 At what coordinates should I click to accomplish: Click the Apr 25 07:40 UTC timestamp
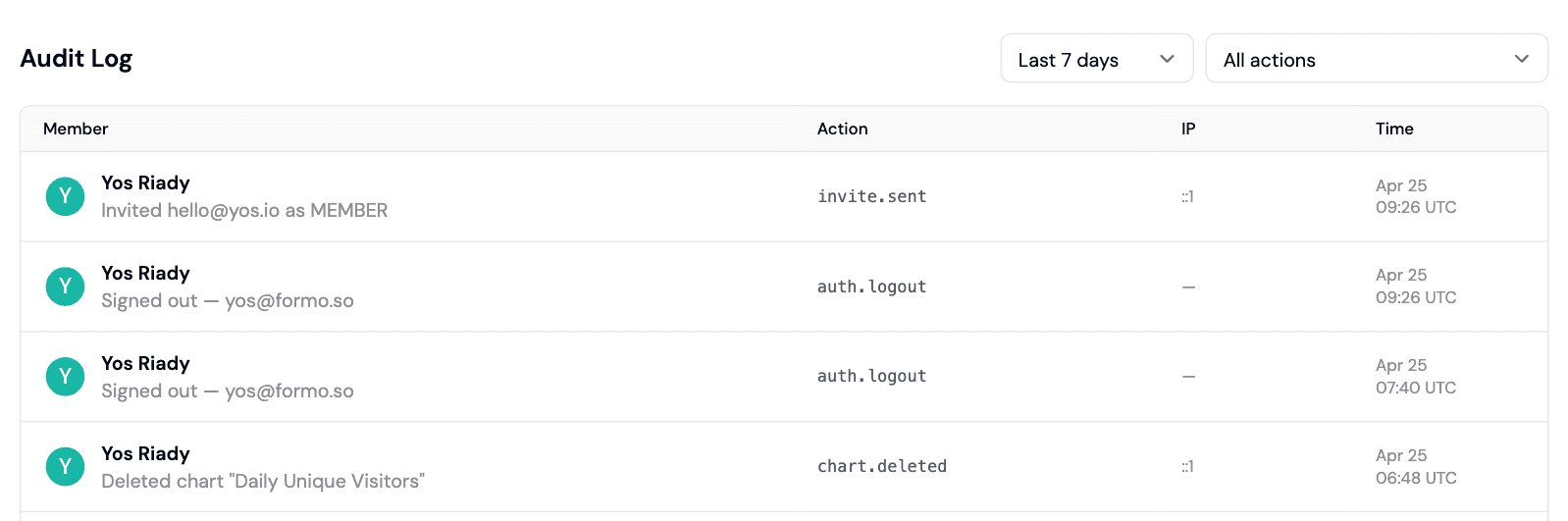1415,377
